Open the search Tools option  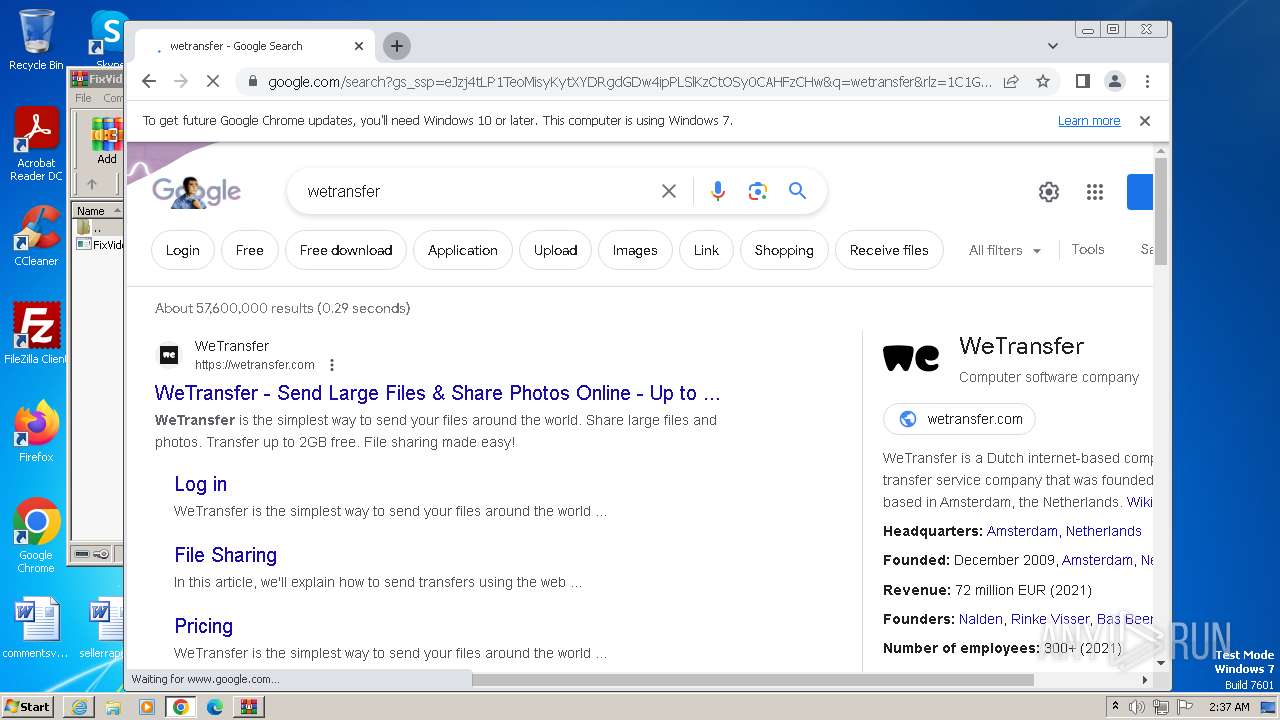1088,249
